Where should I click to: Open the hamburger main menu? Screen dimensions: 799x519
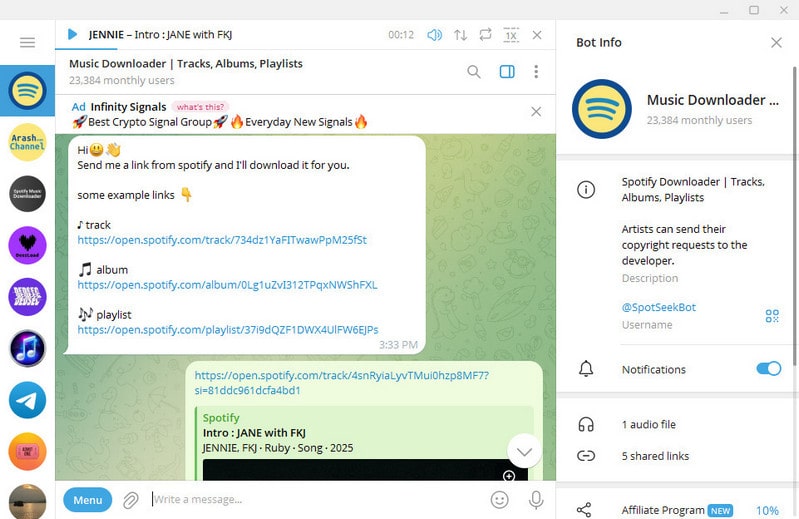coord(28,42)
